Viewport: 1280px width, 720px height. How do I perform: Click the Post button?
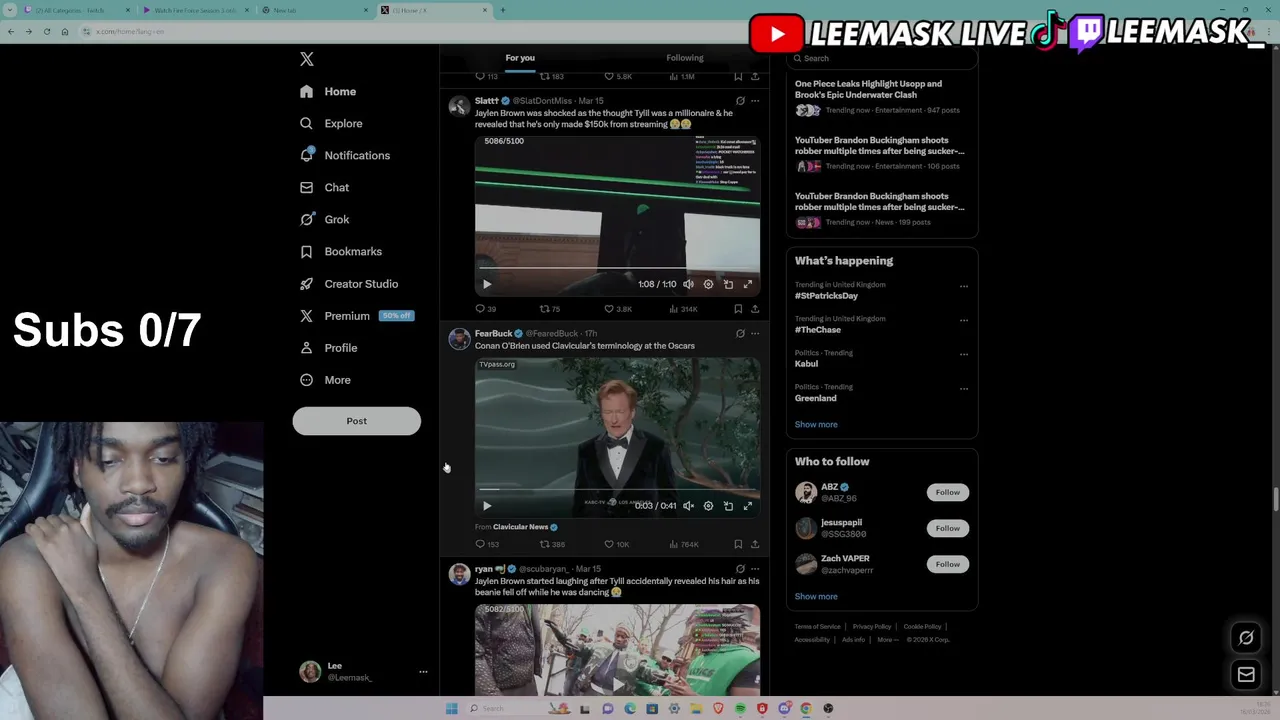(356, 421)
